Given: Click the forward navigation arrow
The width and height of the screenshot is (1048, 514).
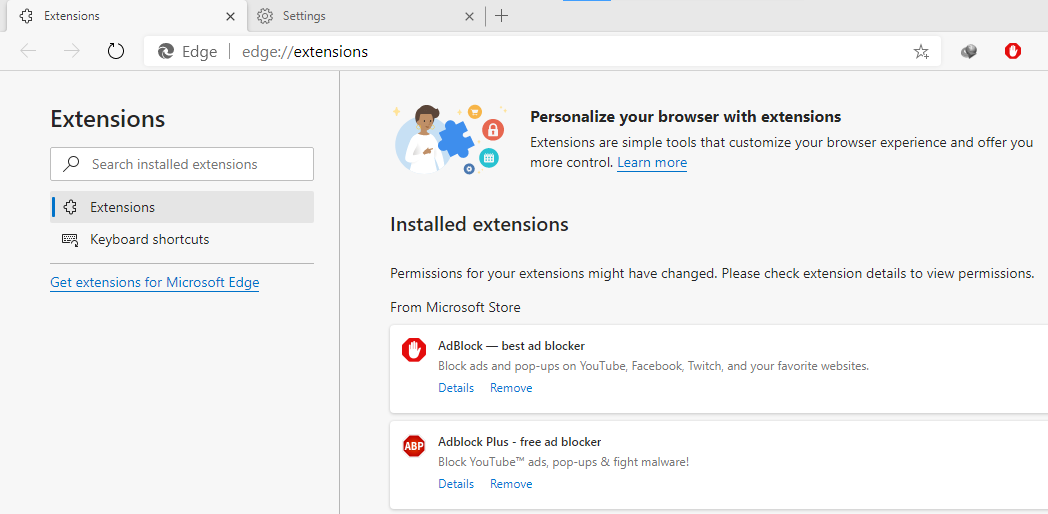Looking at the screenshot, I should click(72, 51).
